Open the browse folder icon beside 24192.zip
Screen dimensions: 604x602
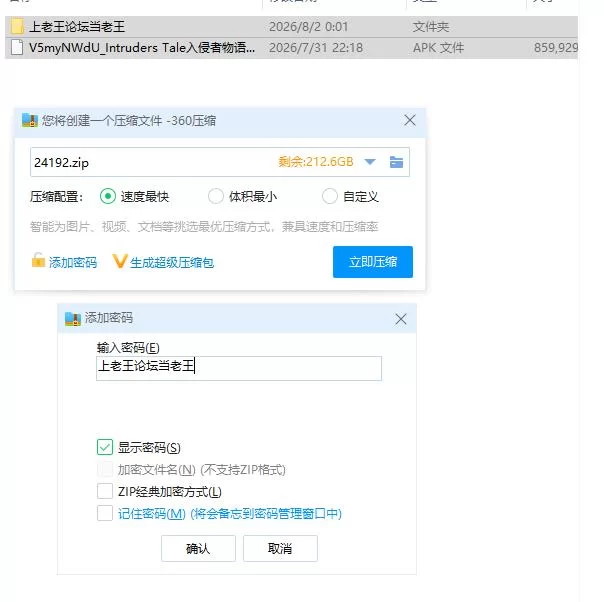(x=396, y=162)
